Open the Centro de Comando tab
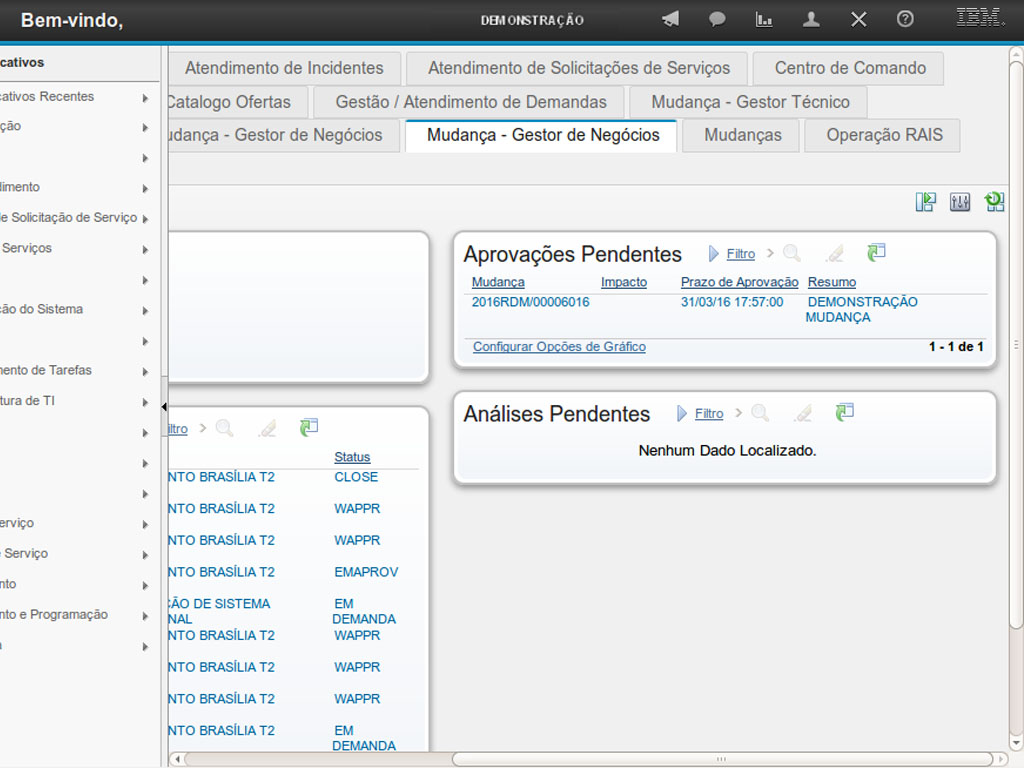1024x768 pixels. tap(850, 68)
